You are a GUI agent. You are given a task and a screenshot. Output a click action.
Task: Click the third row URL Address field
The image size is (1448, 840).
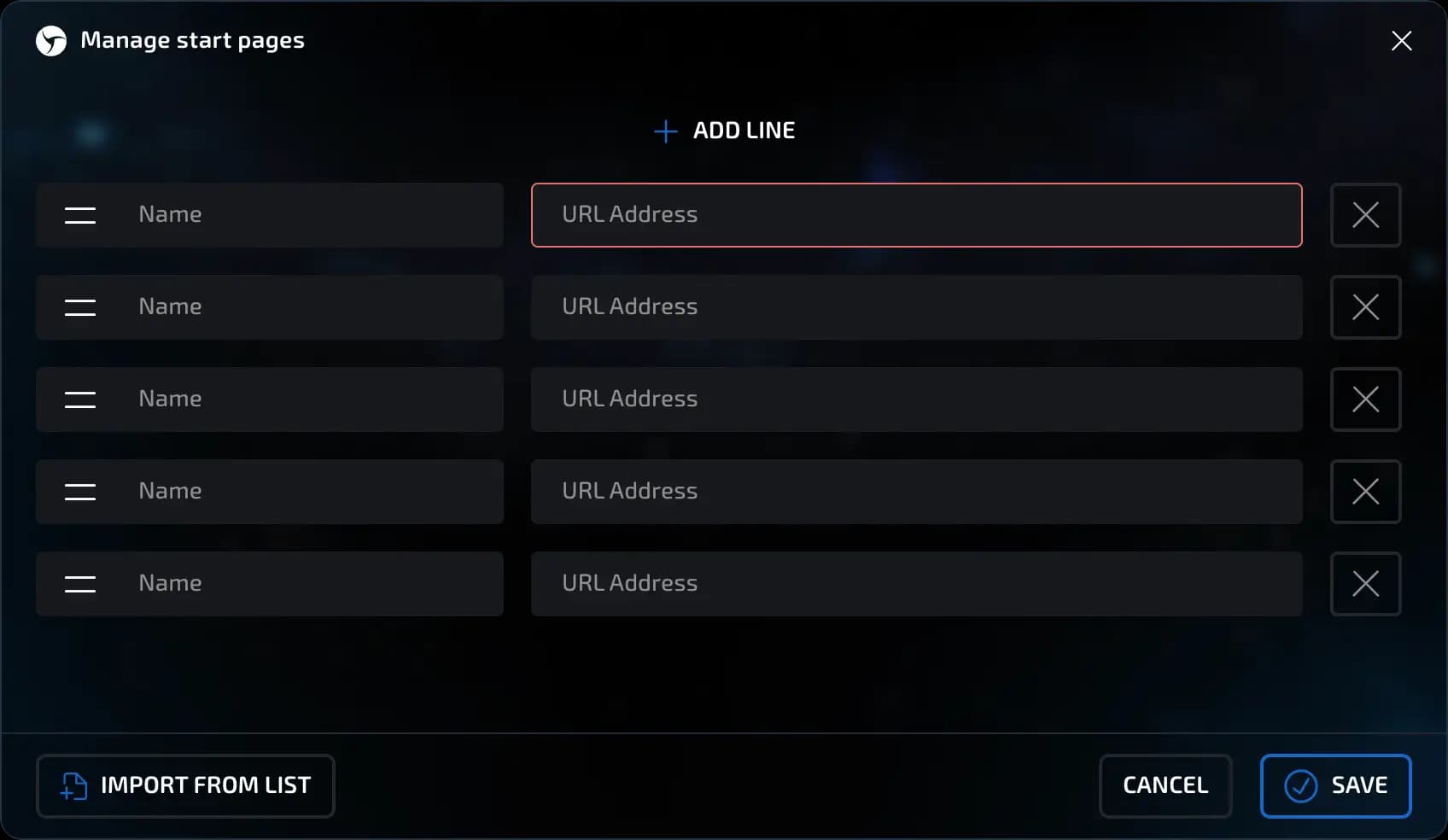tap(916, 400)
